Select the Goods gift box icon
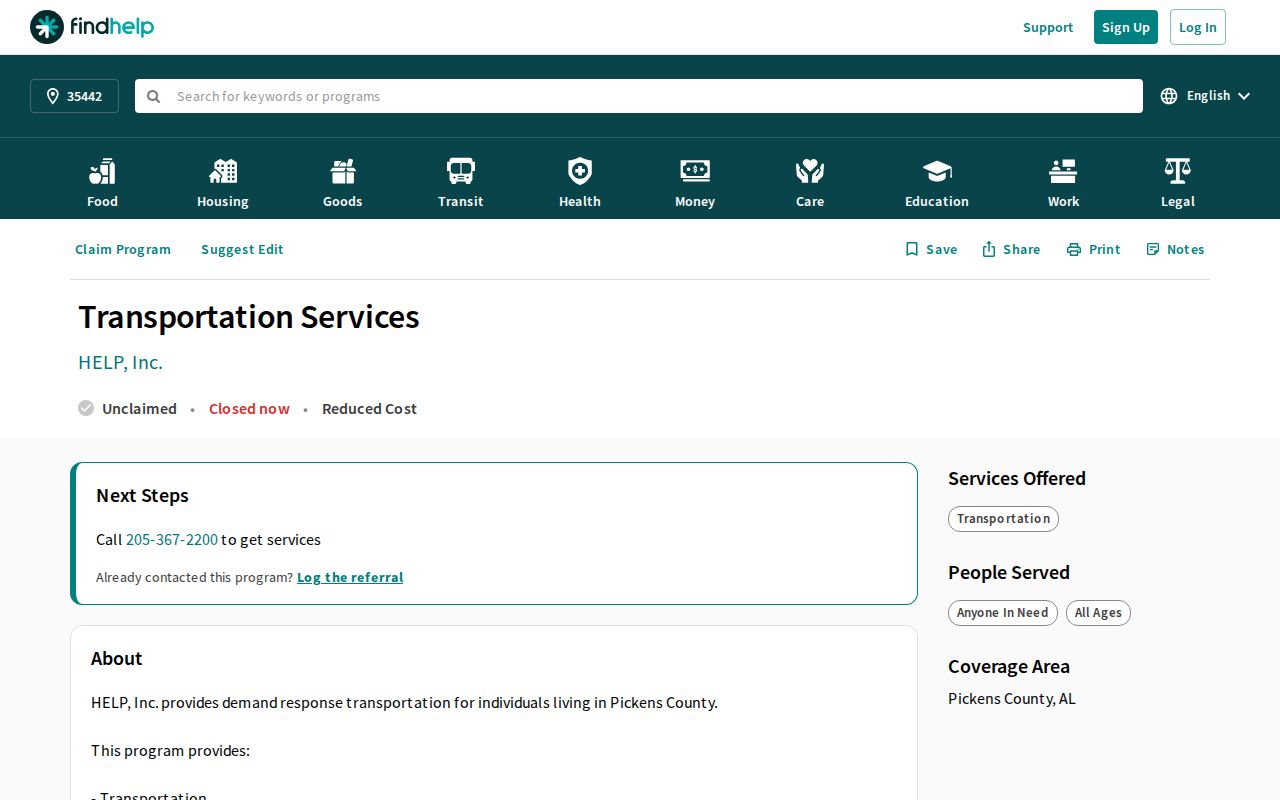 [x=343, y=172]
